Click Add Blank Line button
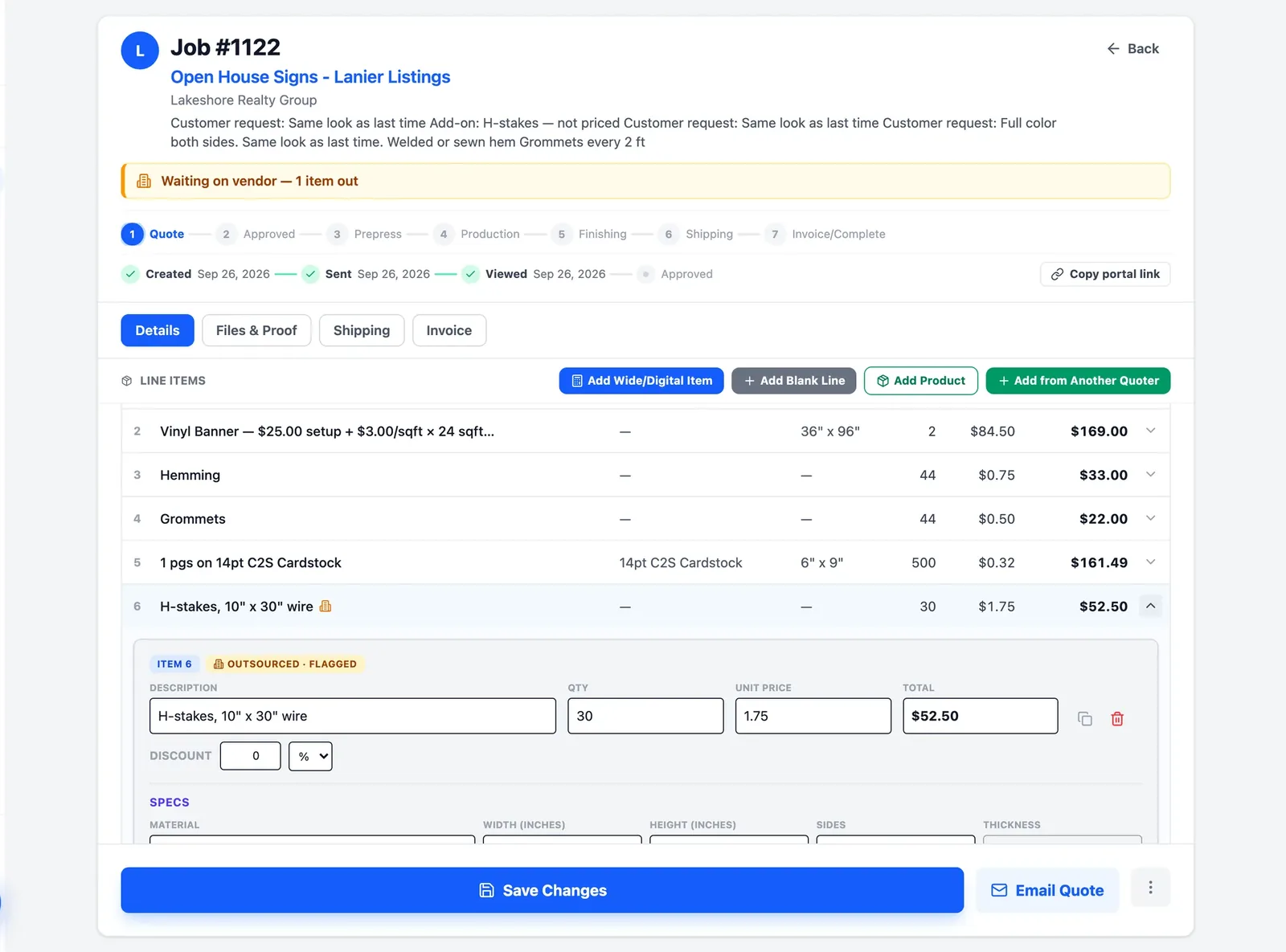1286x952 pixels. click(x=794, y=381)
